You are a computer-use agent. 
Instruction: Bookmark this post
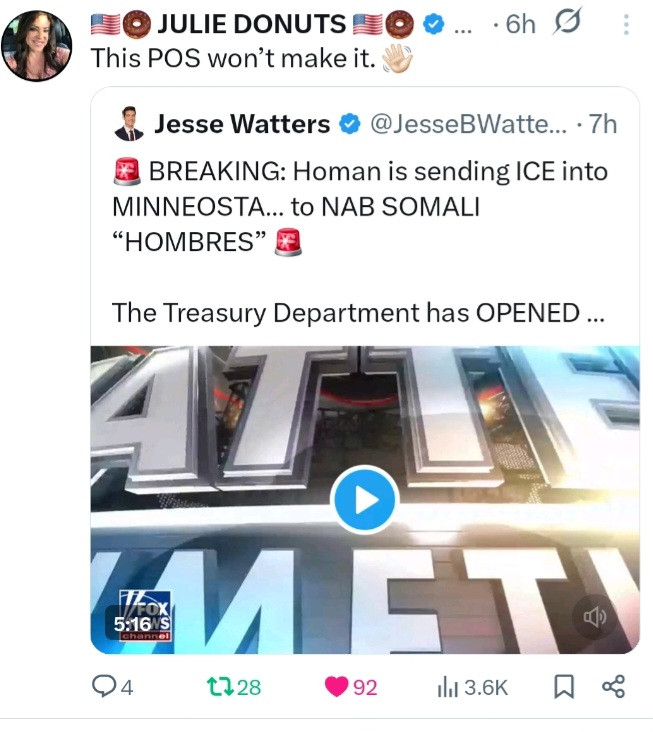tap(564, 687)
